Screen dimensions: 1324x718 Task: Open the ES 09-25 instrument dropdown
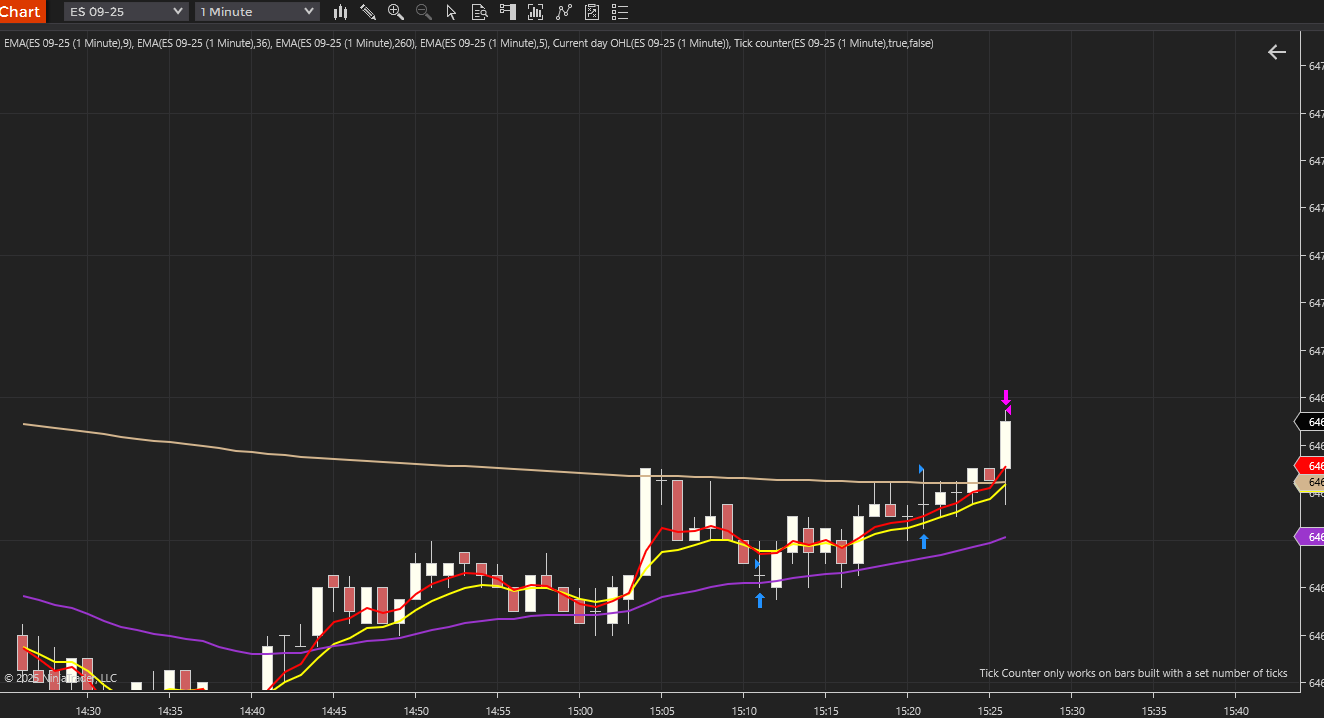126,11
